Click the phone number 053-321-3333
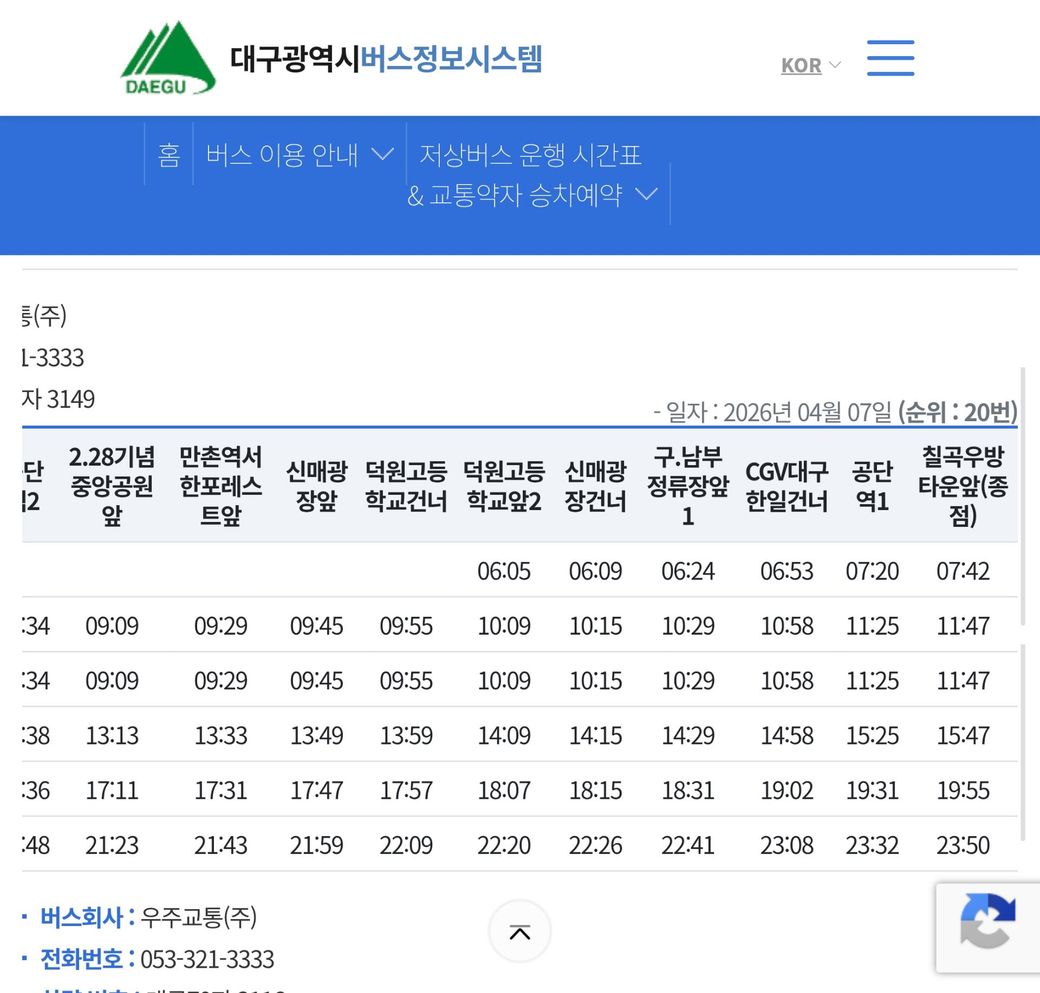The image size is (1040, 993). (x=207, y=960)
